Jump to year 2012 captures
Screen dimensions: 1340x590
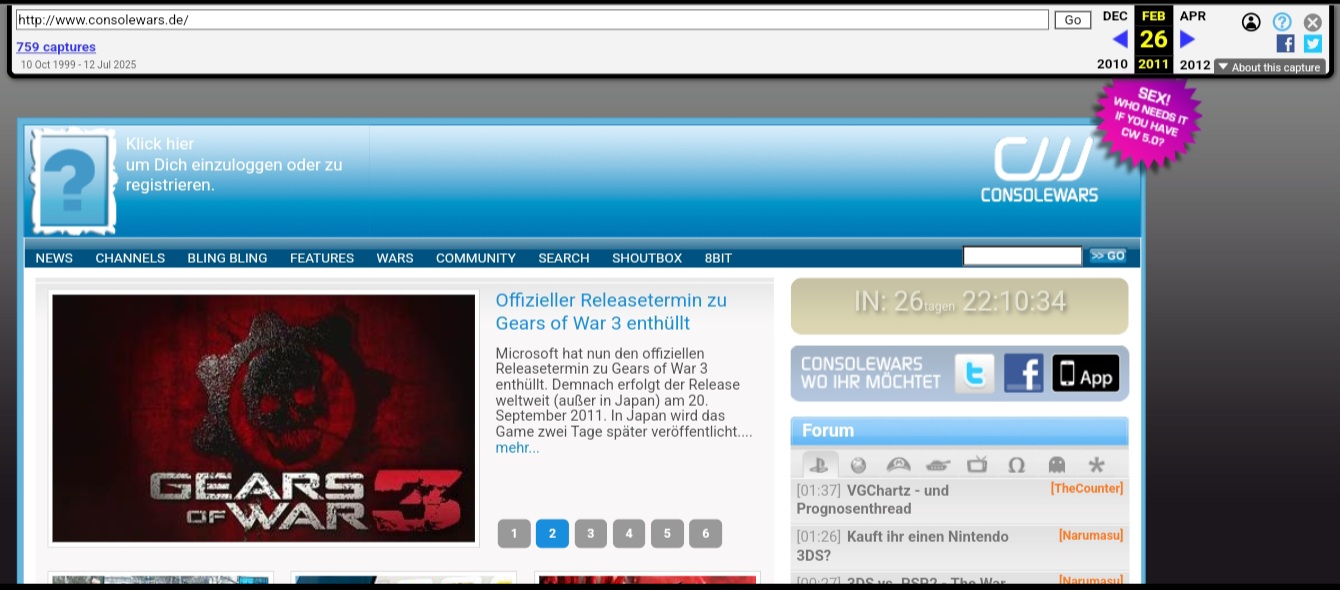point(1195,64)
